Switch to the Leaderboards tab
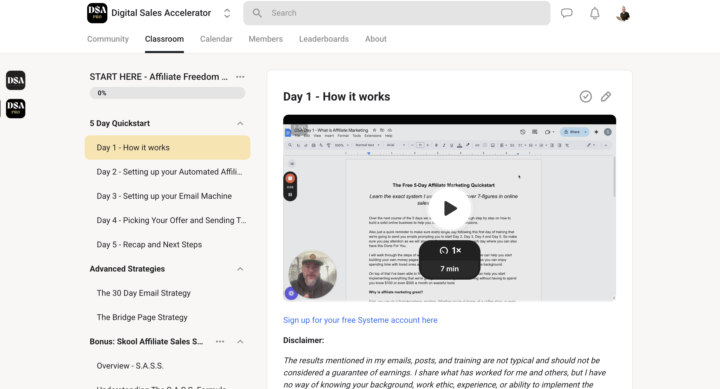This screenshot has width=720, height=389. 324,39
